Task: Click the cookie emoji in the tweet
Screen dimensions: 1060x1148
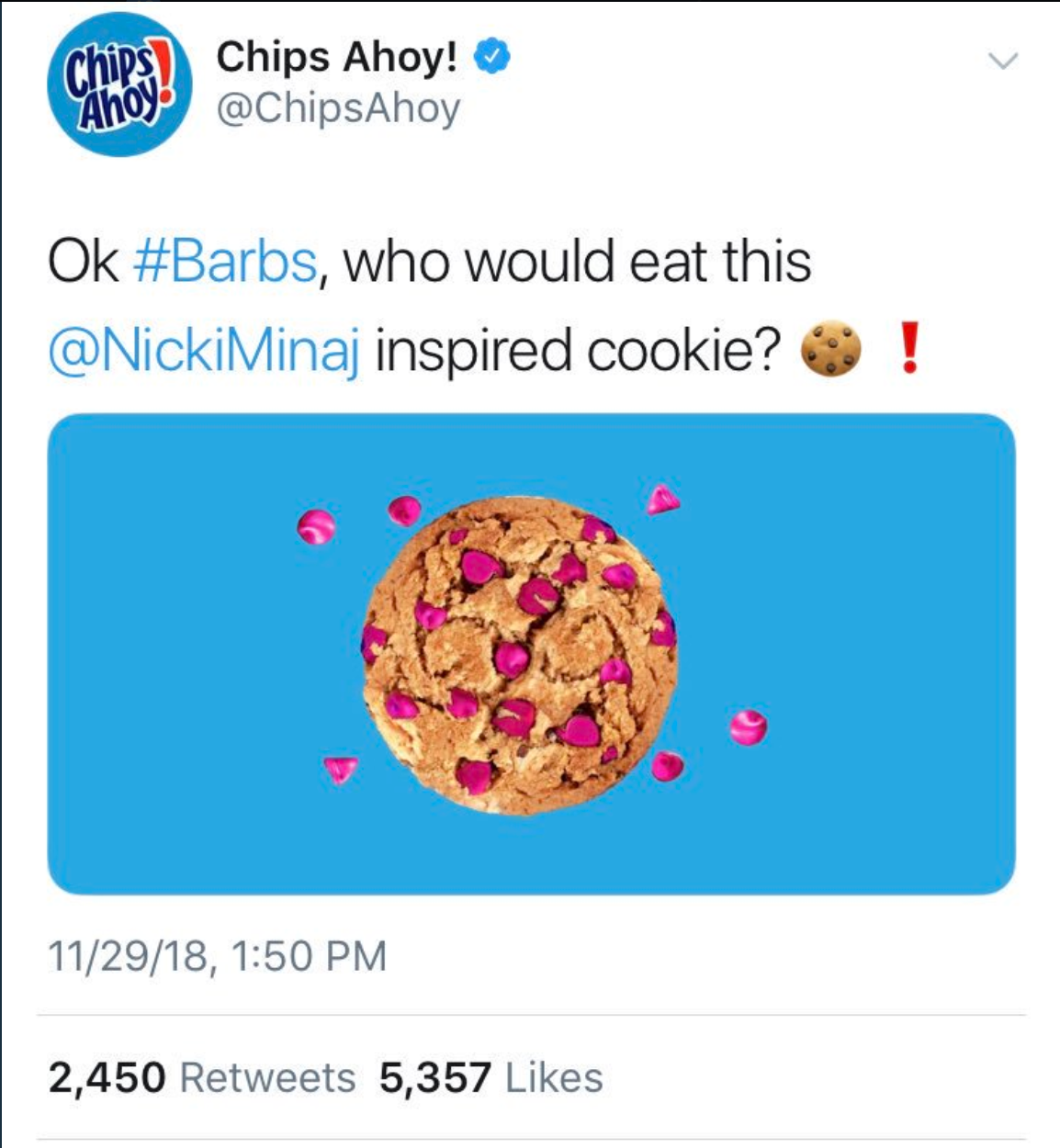Action: coord(832,349)
